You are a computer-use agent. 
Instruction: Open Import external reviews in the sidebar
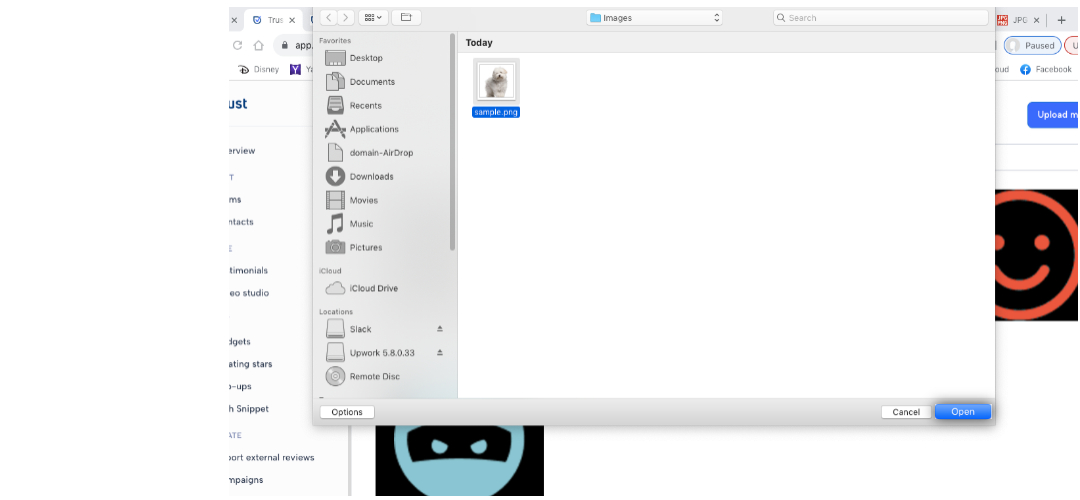[271, 457]
